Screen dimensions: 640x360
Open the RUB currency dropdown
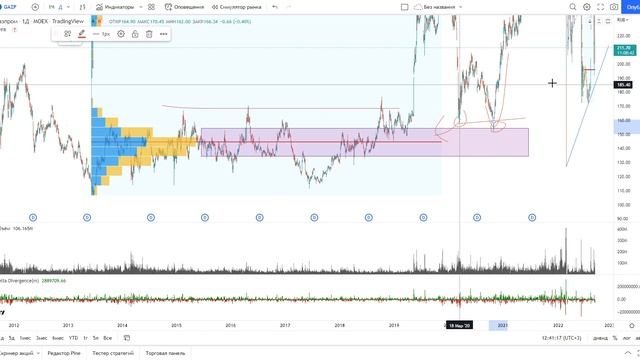pyautogui.click(x=622, y=20)
